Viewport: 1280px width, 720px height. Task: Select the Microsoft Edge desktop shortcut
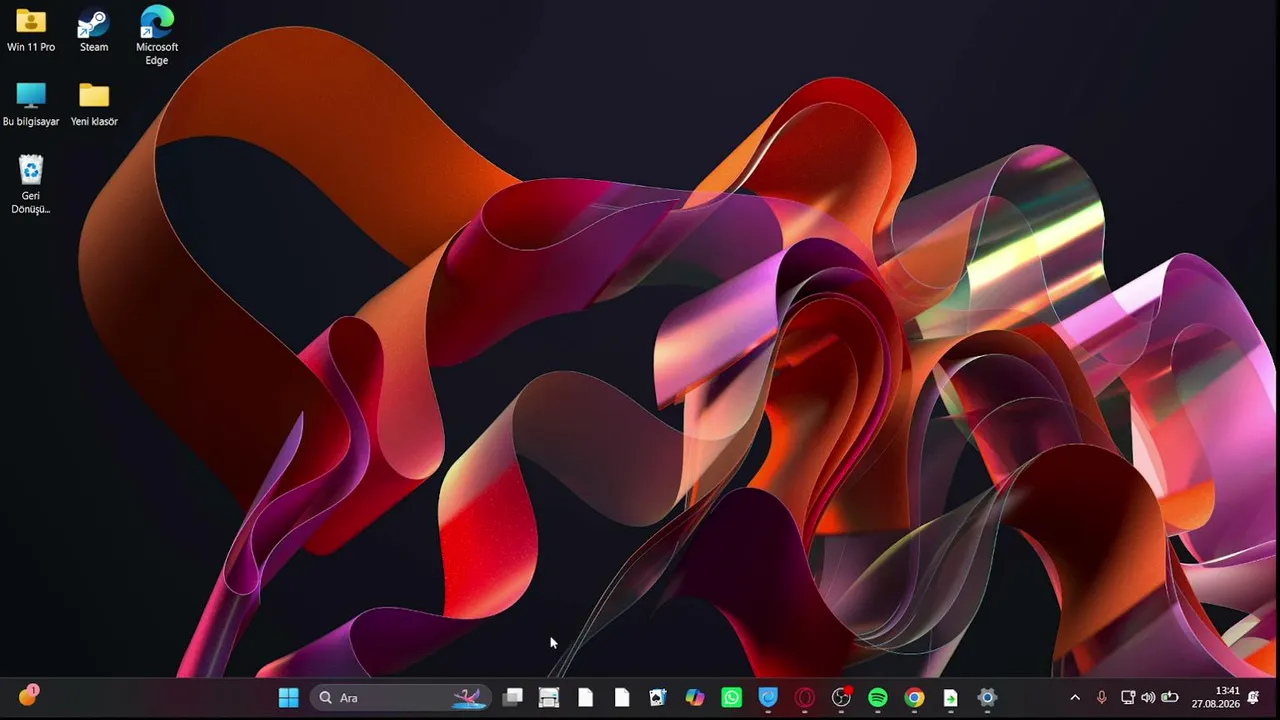157,35
